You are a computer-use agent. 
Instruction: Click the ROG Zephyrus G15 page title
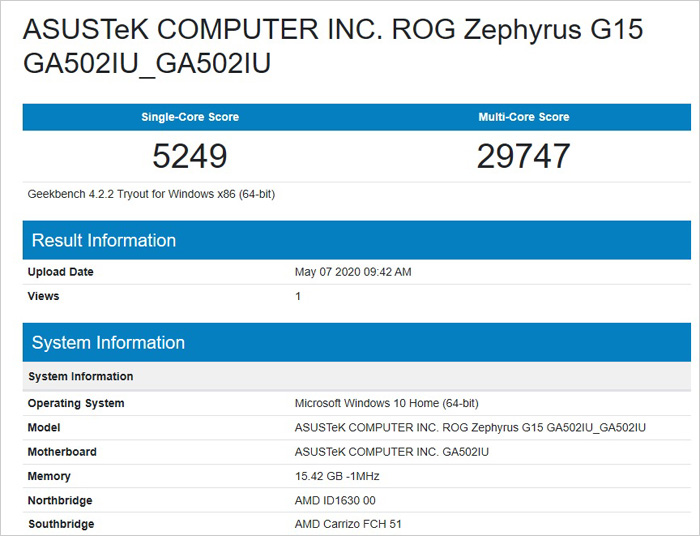click(x=332, y=46)
